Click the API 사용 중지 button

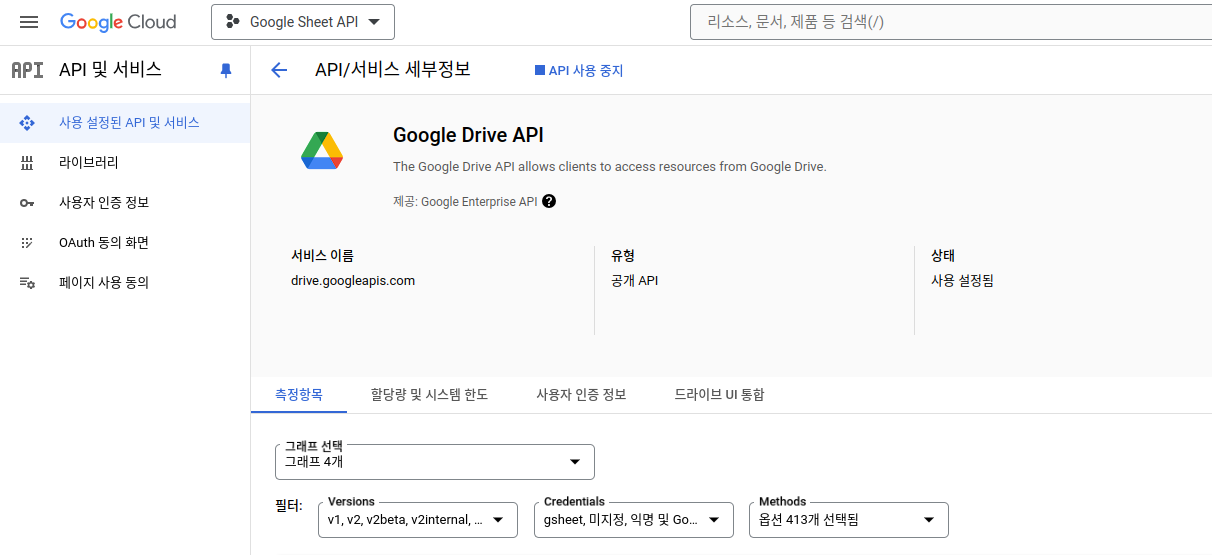tap(579, 71)
